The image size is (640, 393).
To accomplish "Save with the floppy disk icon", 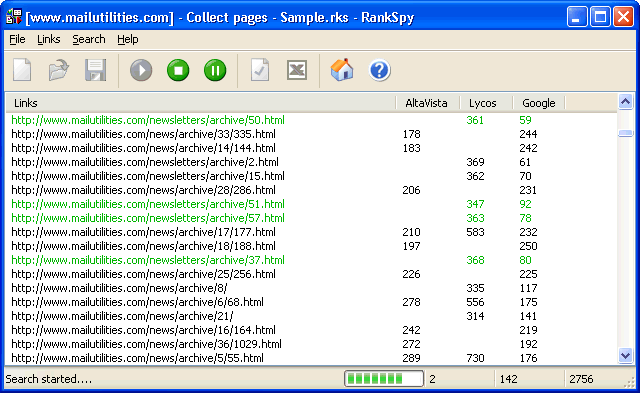I will tap(96, 70).
